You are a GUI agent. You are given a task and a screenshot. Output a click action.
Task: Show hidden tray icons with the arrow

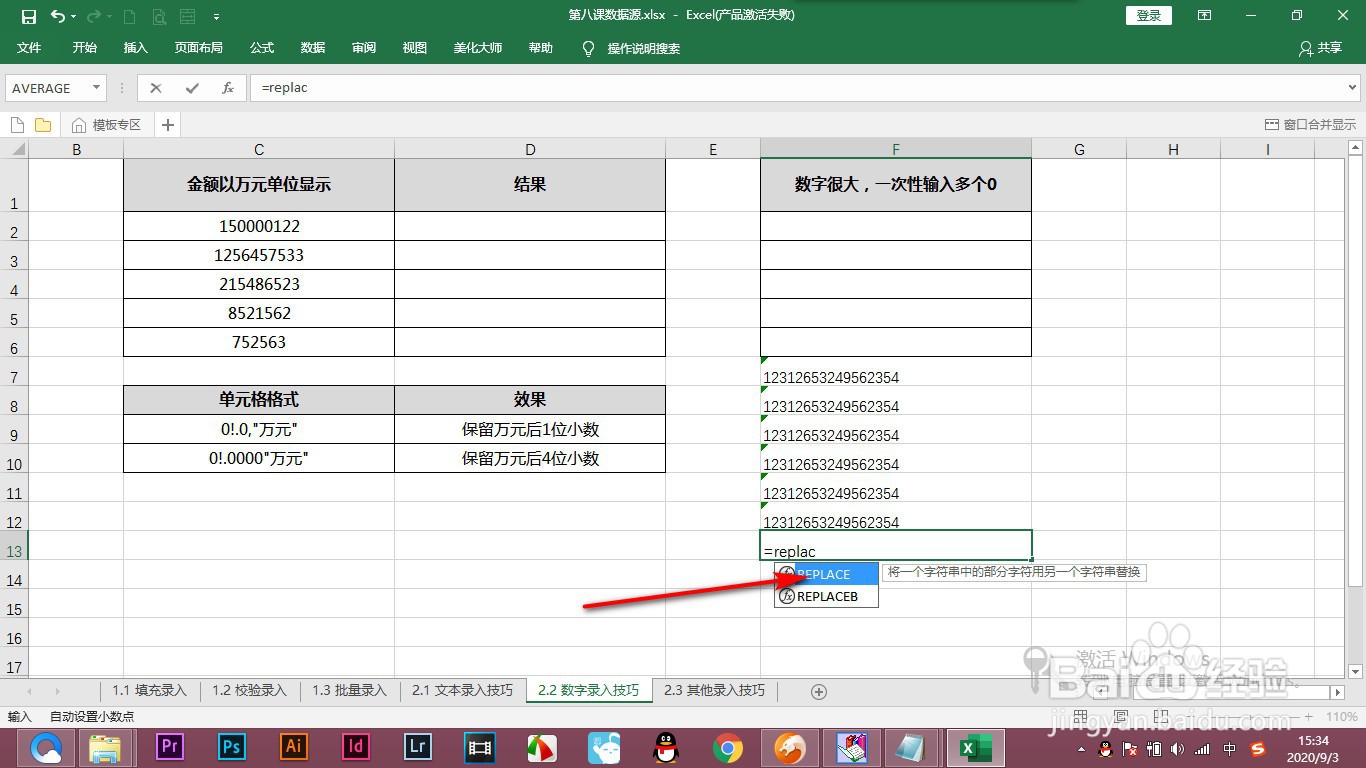tap(1083, 748)
